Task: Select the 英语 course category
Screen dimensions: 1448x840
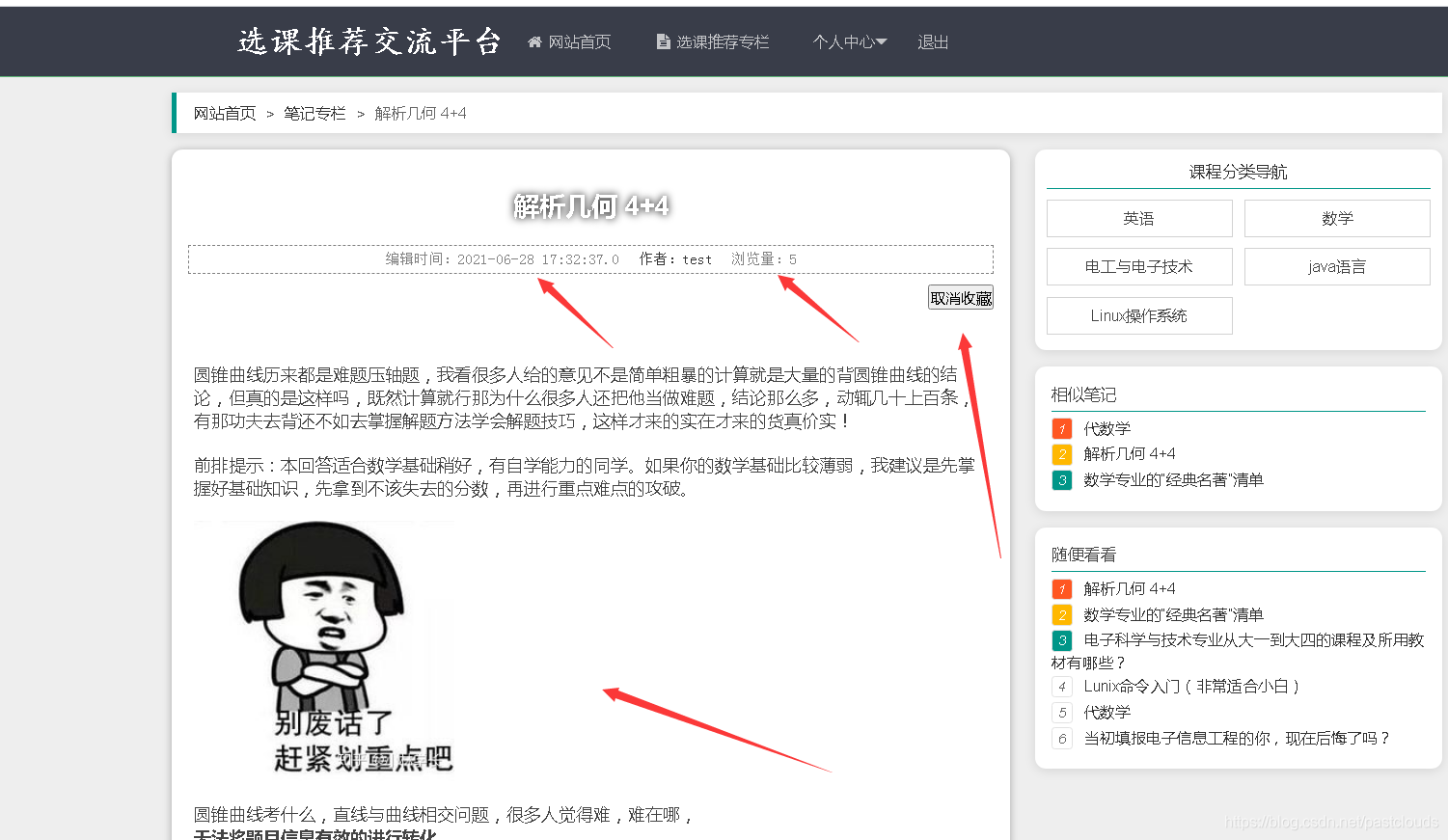Action: coord(1139,218)
